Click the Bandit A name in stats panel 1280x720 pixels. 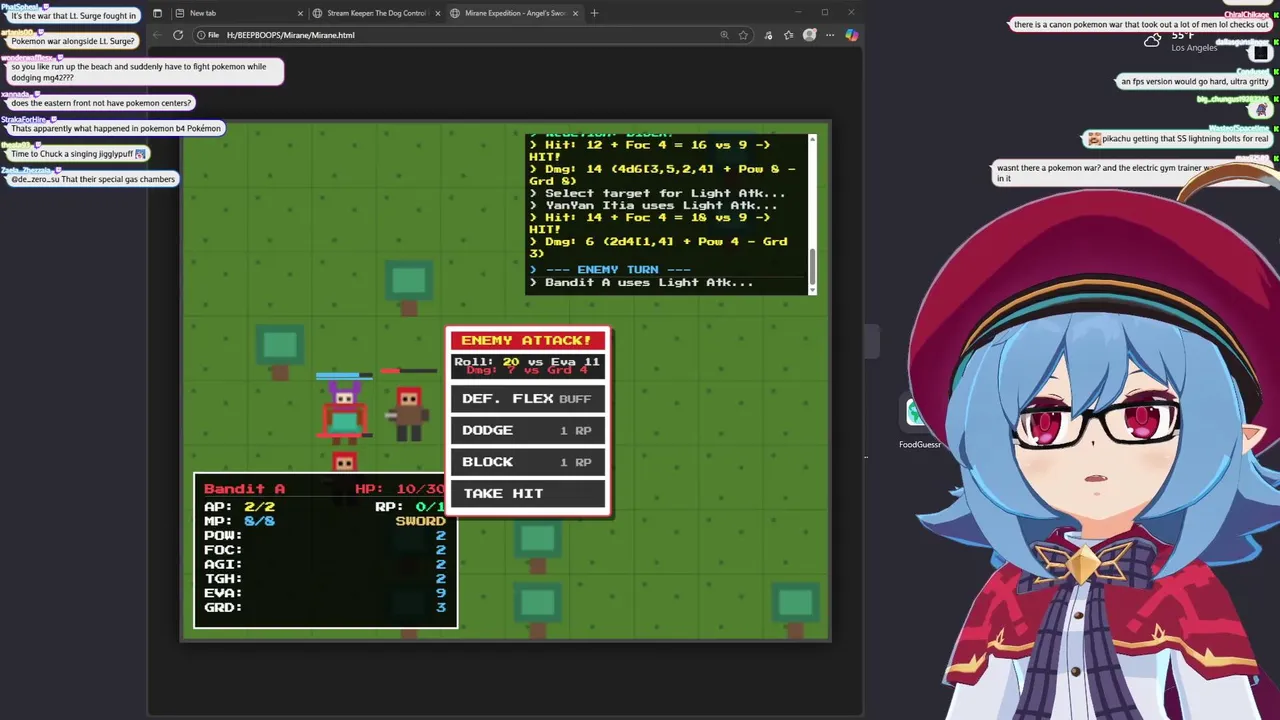tap(244, 488)
